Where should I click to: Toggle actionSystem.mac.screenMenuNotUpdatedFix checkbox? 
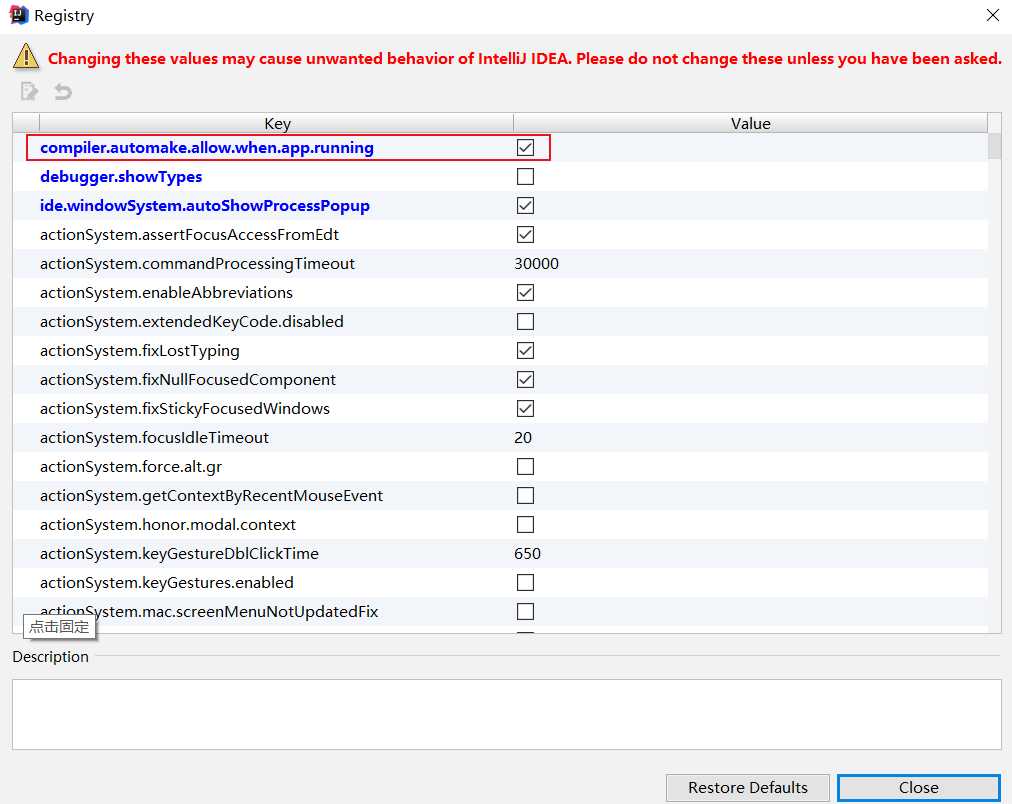coord(525,612)
